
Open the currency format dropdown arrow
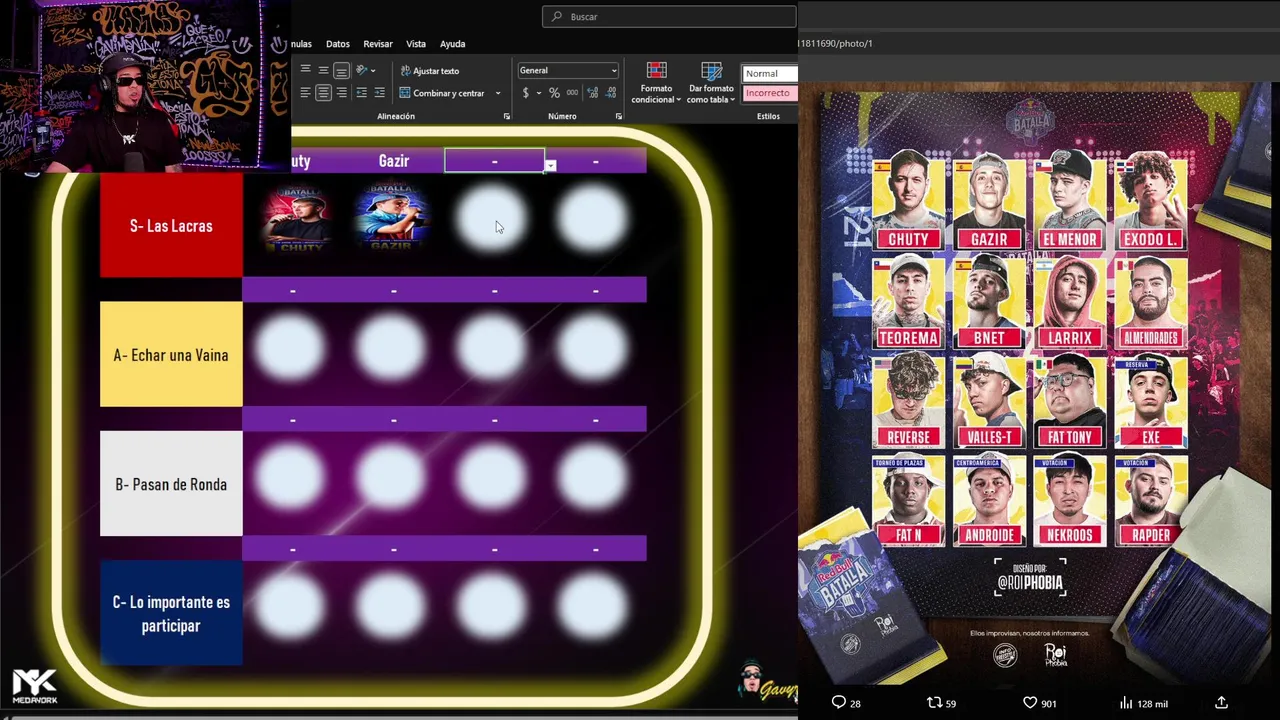click(x=538, y=92)
